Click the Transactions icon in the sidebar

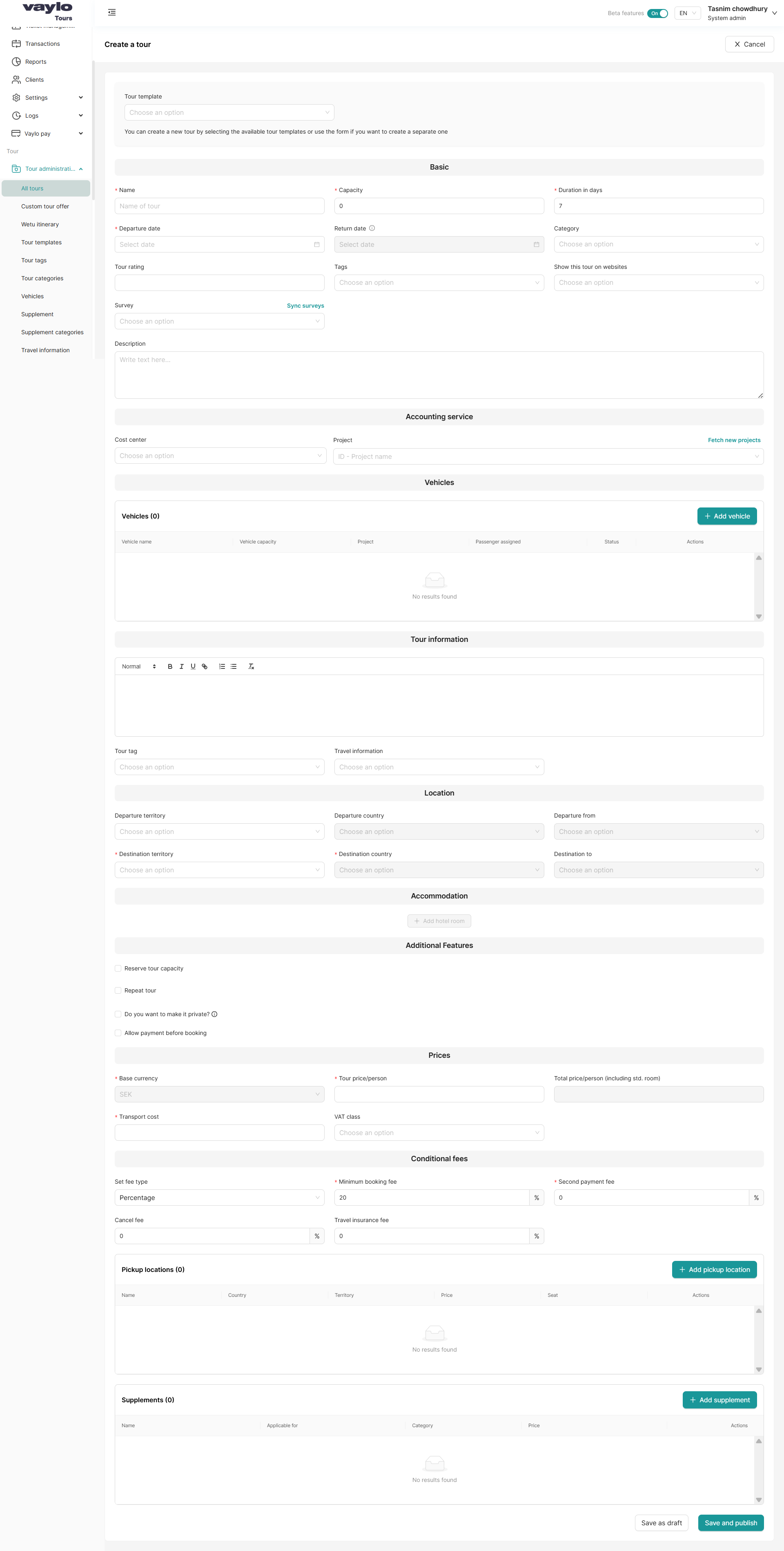16,43
